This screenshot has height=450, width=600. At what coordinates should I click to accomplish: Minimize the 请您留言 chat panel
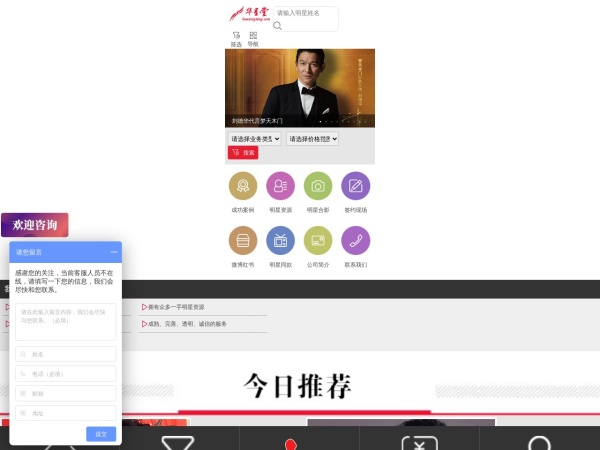tap(114, 252)
